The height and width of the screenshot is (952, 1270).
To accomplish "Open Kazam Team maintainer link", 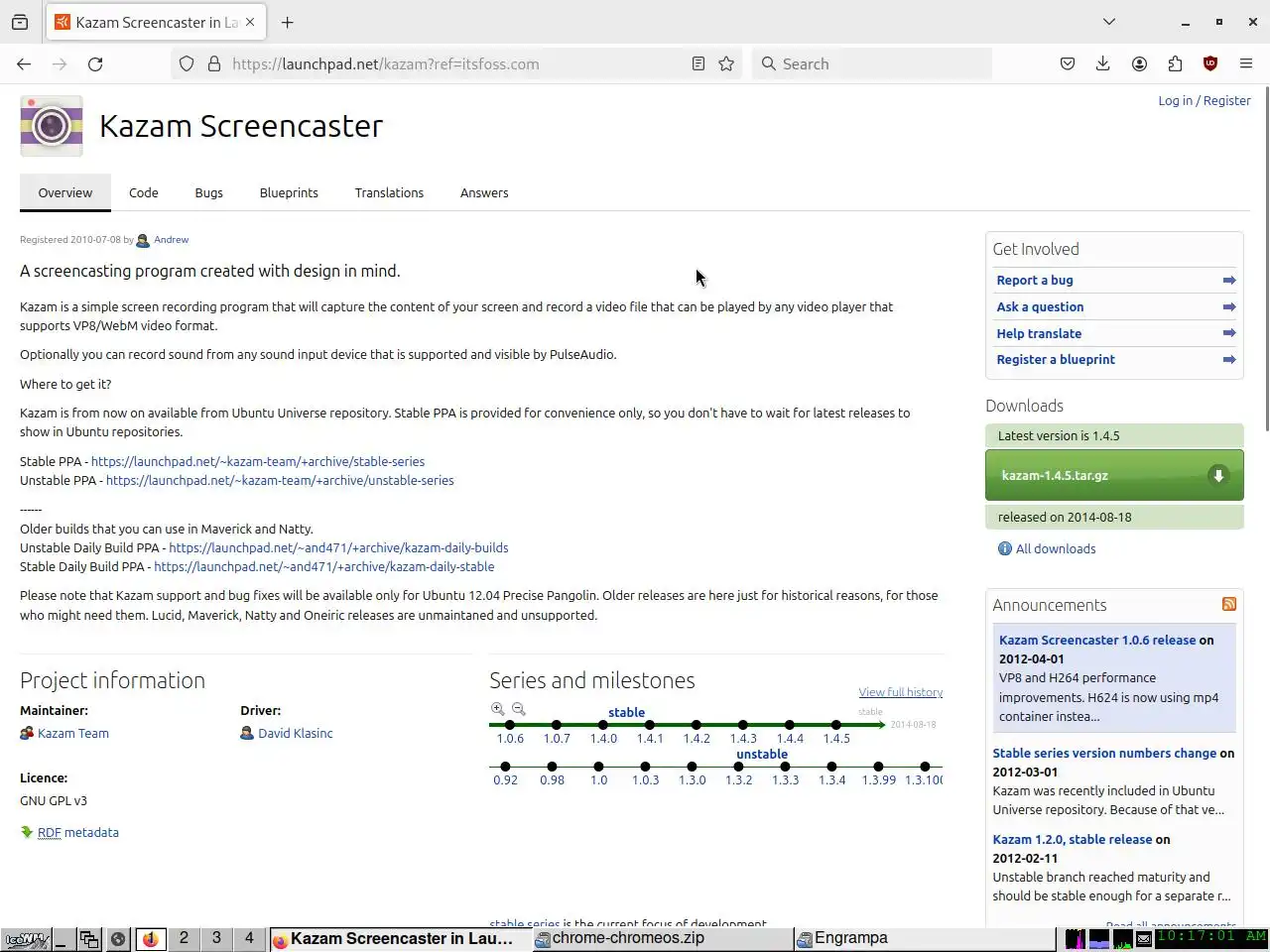I will (72, 734).
